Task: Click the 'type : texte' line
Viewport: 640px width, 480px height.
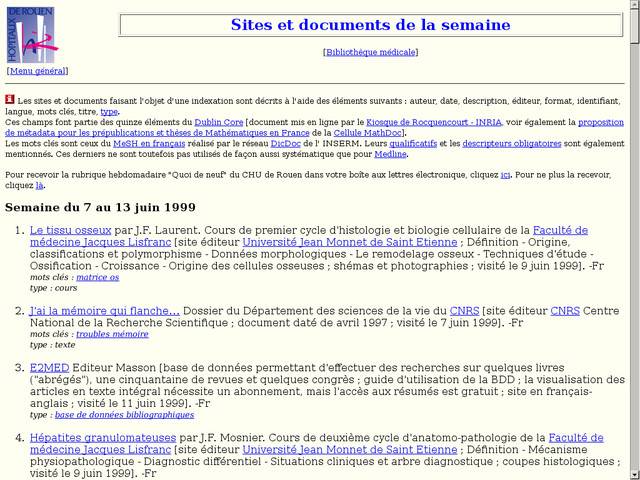Action: coord(53,345)
